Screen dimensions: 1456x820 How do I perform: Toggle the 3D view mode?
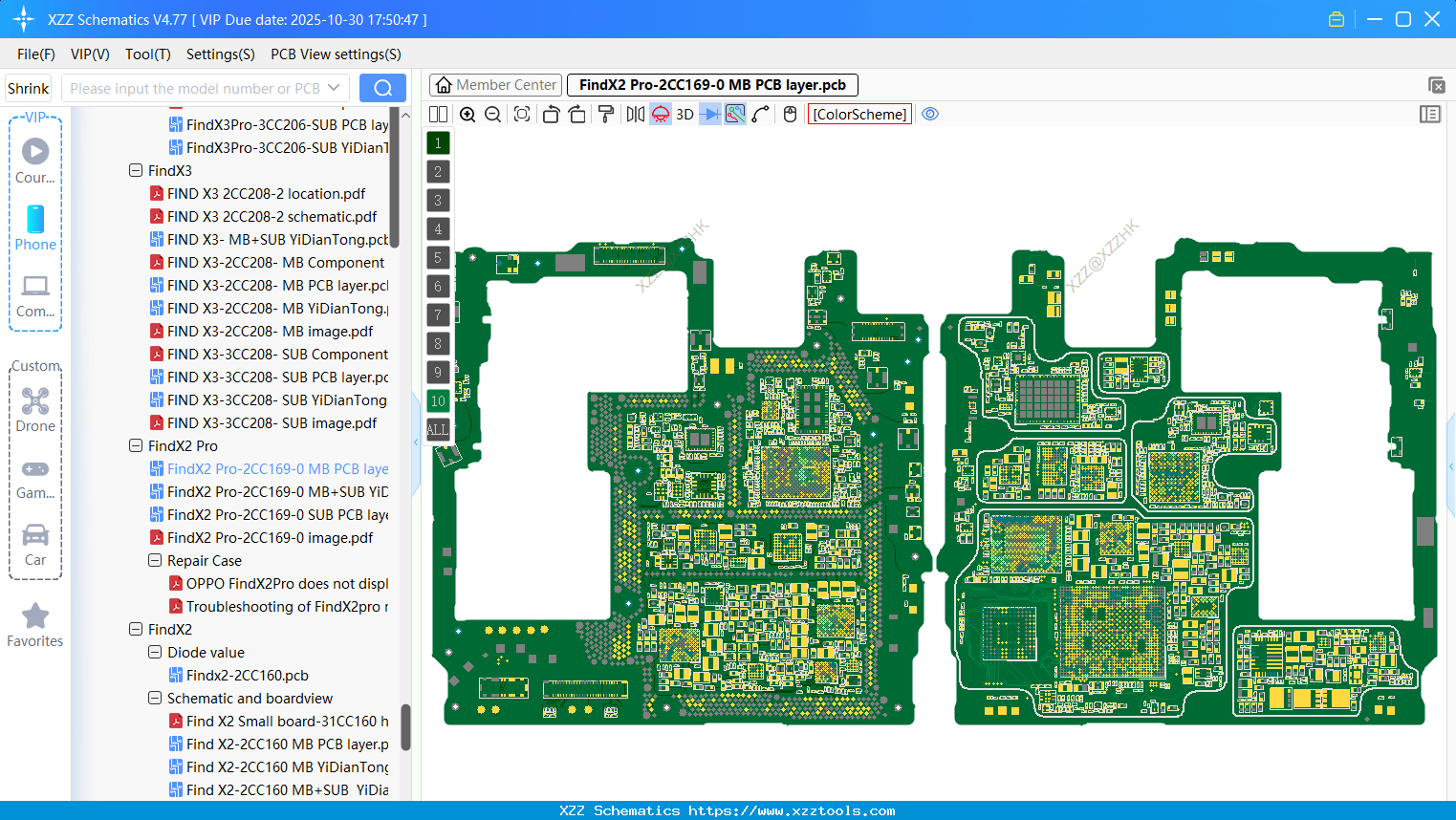click(x=685, y=115)
